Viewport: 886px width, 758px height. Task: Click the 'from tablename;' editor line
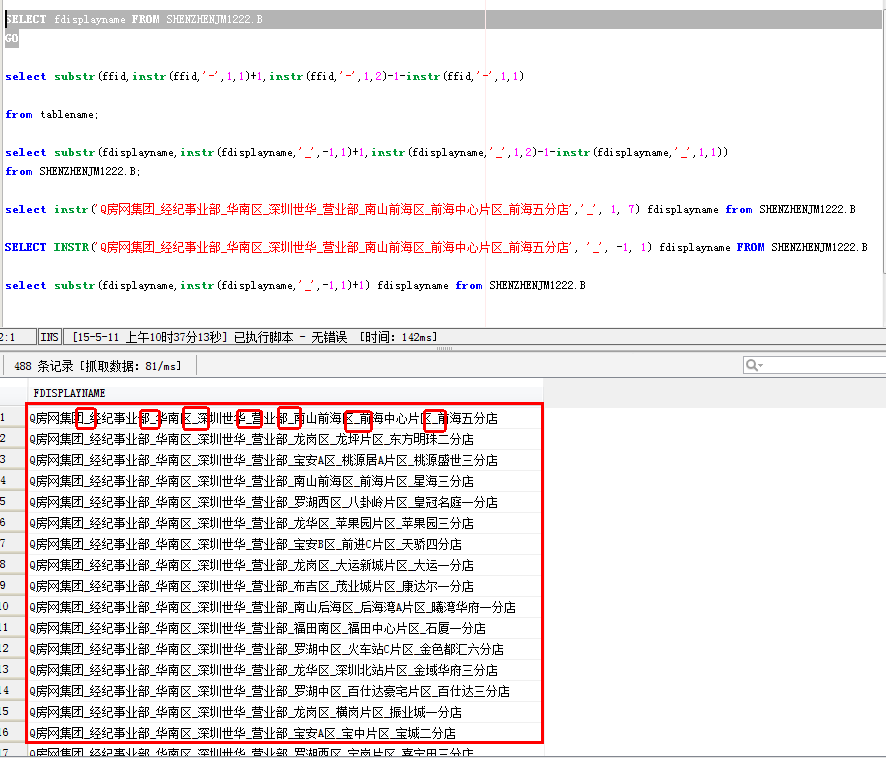[x=51, y=115]
